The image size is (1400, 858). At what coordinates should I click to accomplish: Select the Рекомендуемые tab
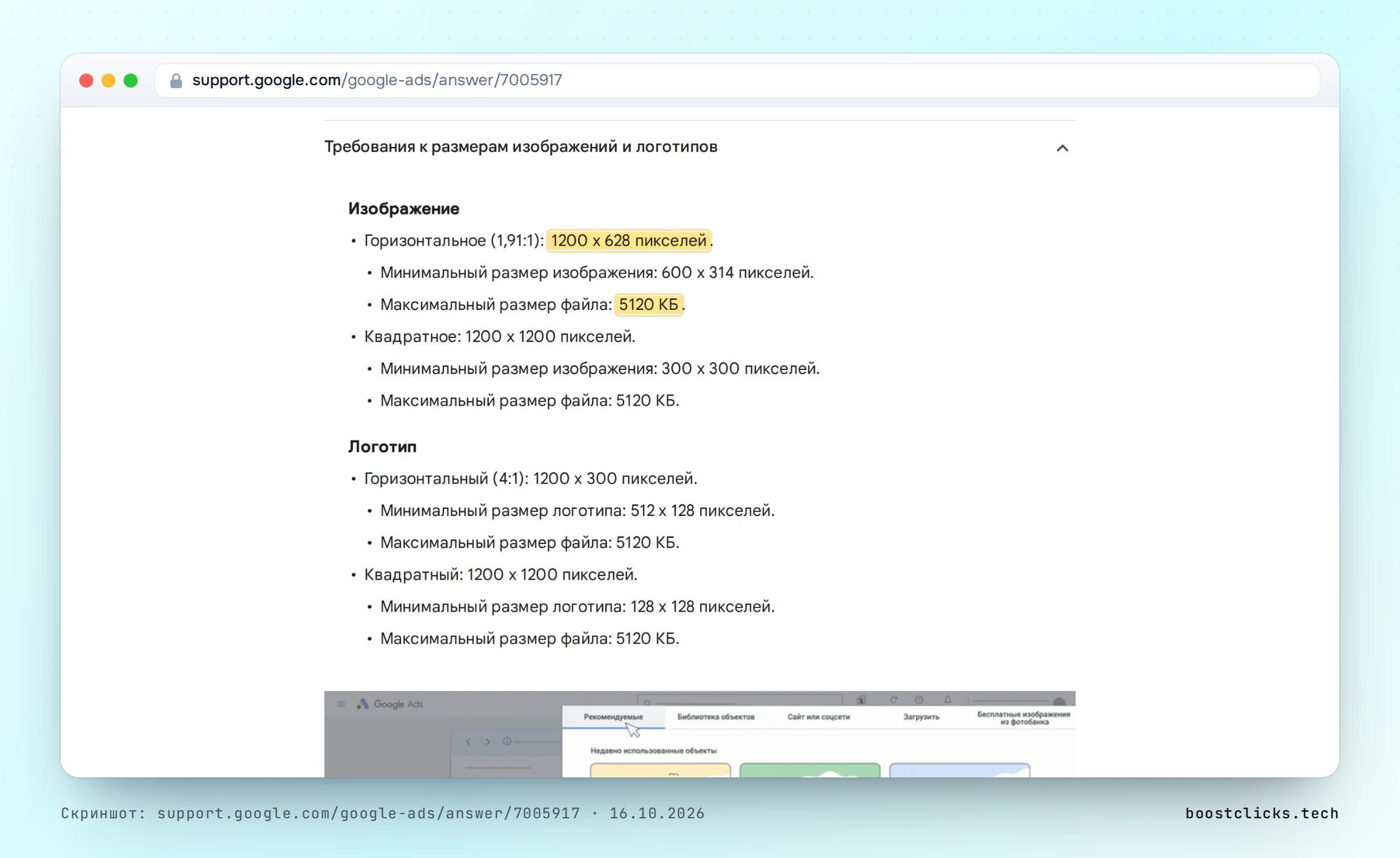[x=613, y=717]
